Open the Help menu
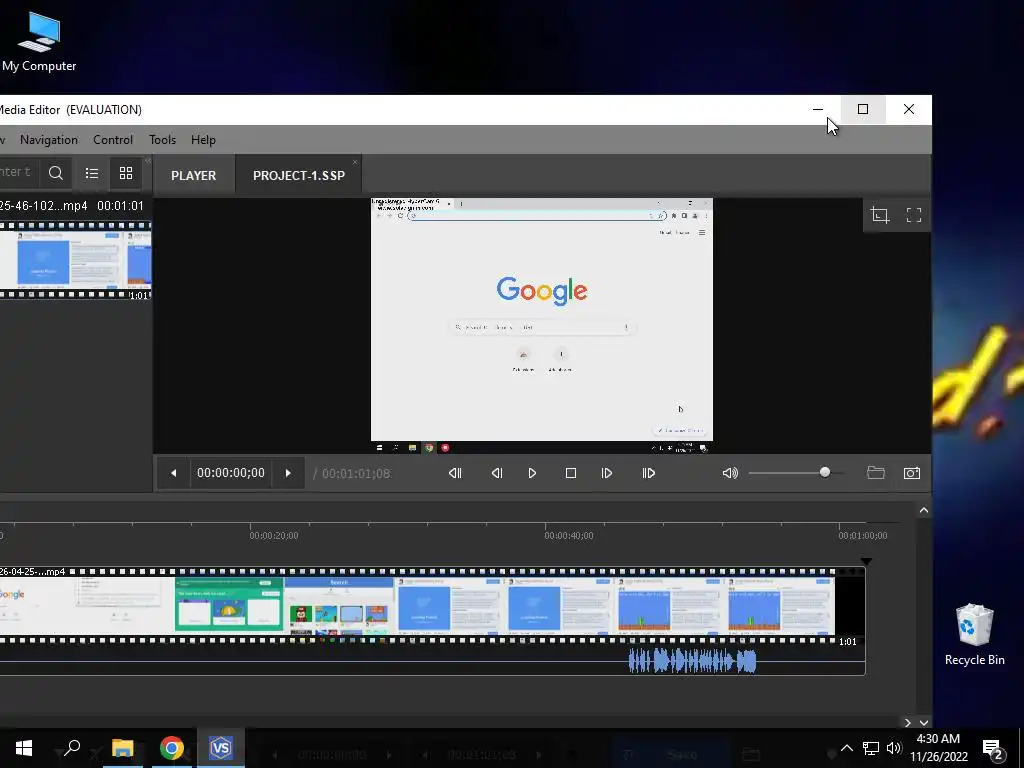1024x768 pixels. click(x=203, y=140)
